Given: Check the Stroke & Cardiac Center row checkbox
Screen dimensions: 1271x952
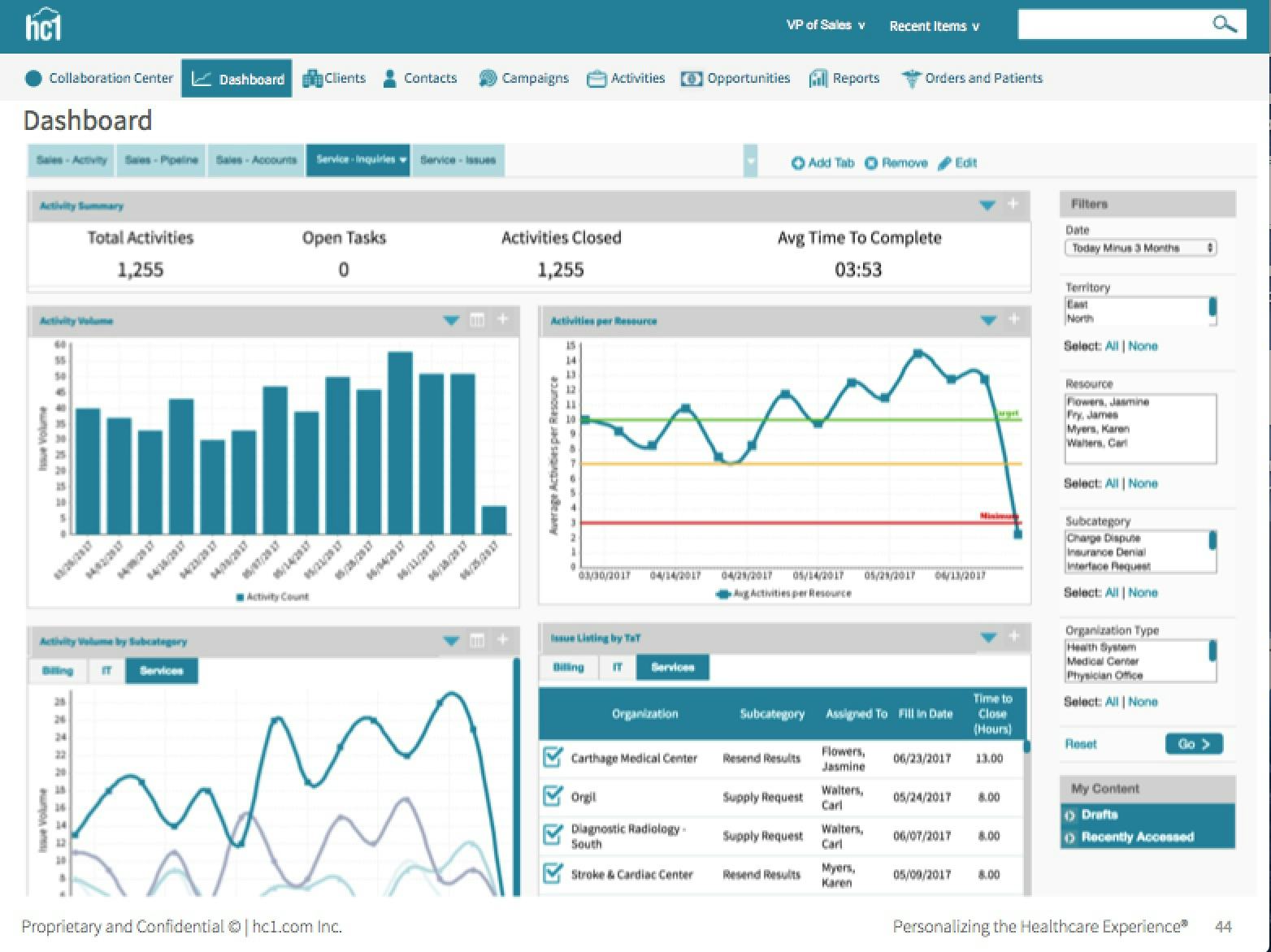Looking at the screenshot, I should pos(552,872).
